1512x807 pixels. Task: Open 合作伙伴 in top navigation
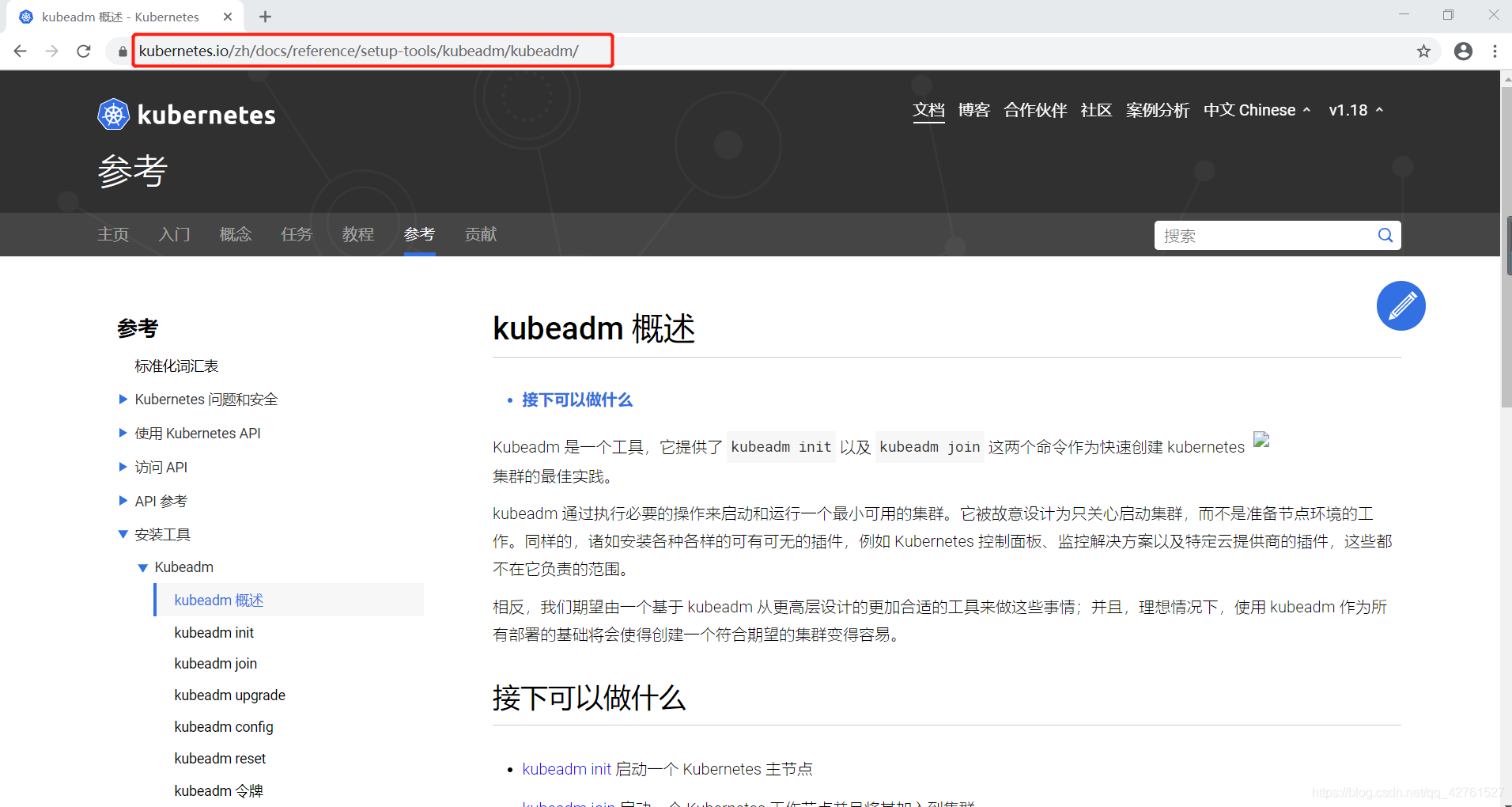(x=1035, y=110)
